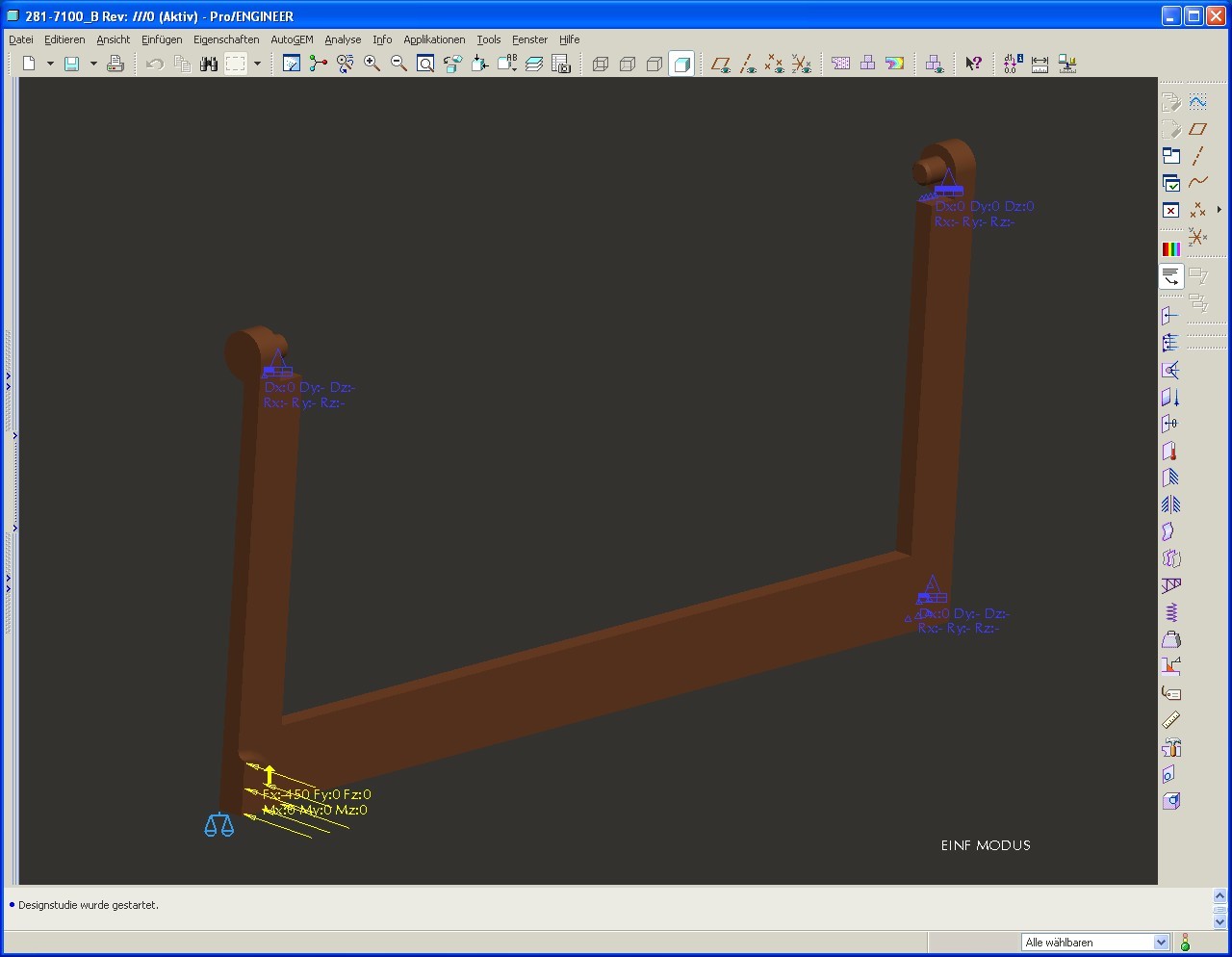Open dropdown arrow next to Save
The image size is (1232, 957).
tap(93, 64)
